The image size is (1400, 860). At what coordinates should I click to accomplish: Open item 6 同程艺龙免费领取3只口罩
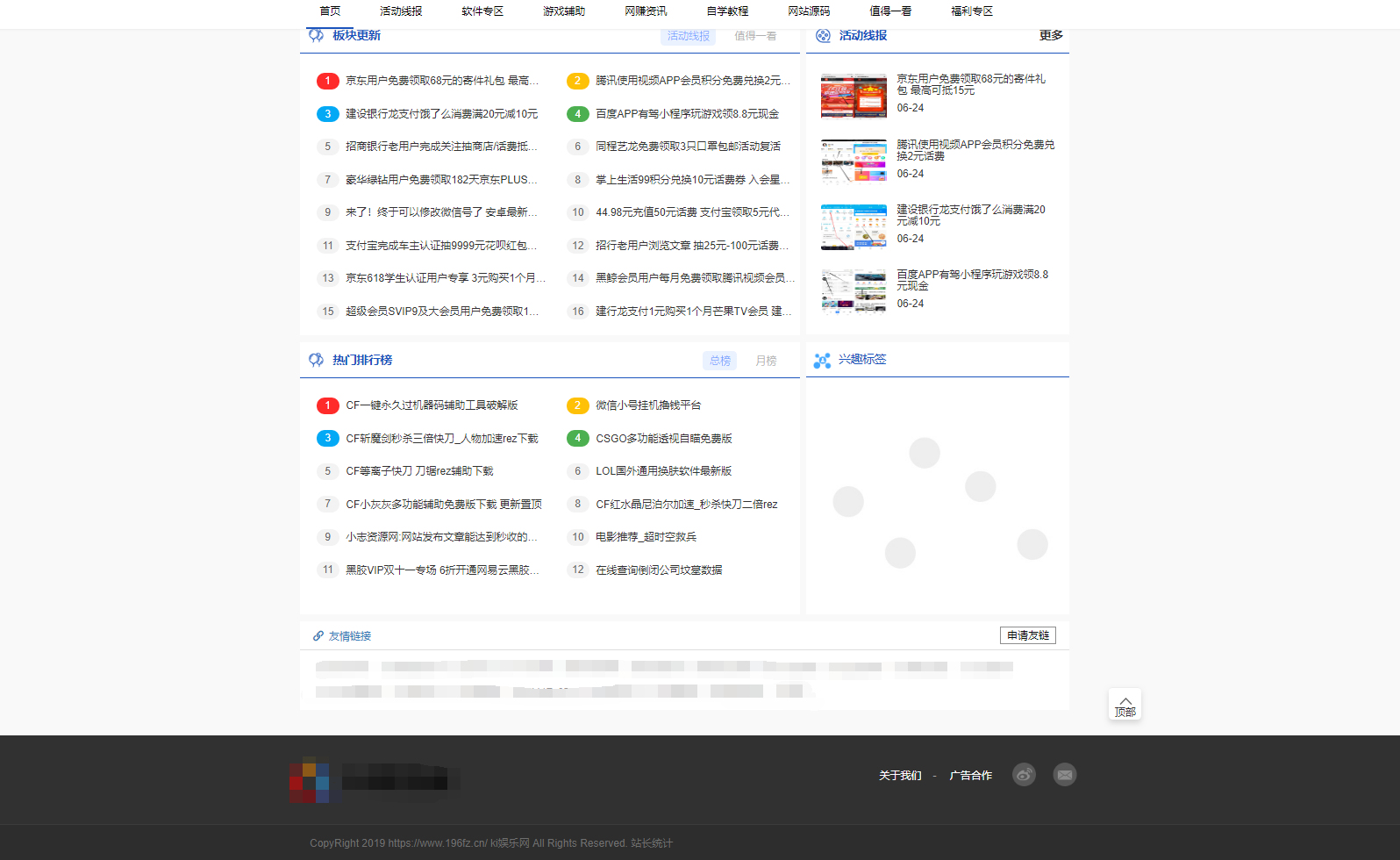click(x=688, y=147)
